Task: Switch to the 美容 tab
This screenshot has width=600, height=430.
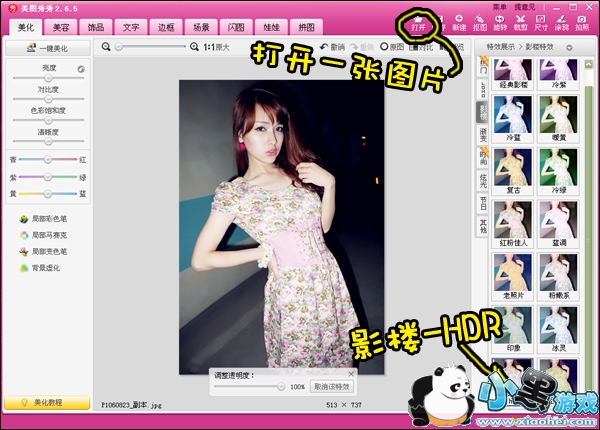Action: 61,27
